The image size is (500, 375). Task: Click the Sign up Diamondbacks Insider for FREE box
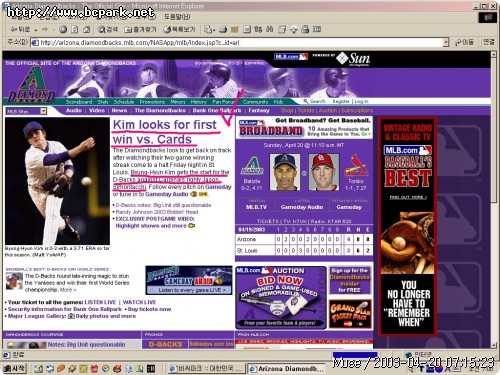(x=350, y=280)
